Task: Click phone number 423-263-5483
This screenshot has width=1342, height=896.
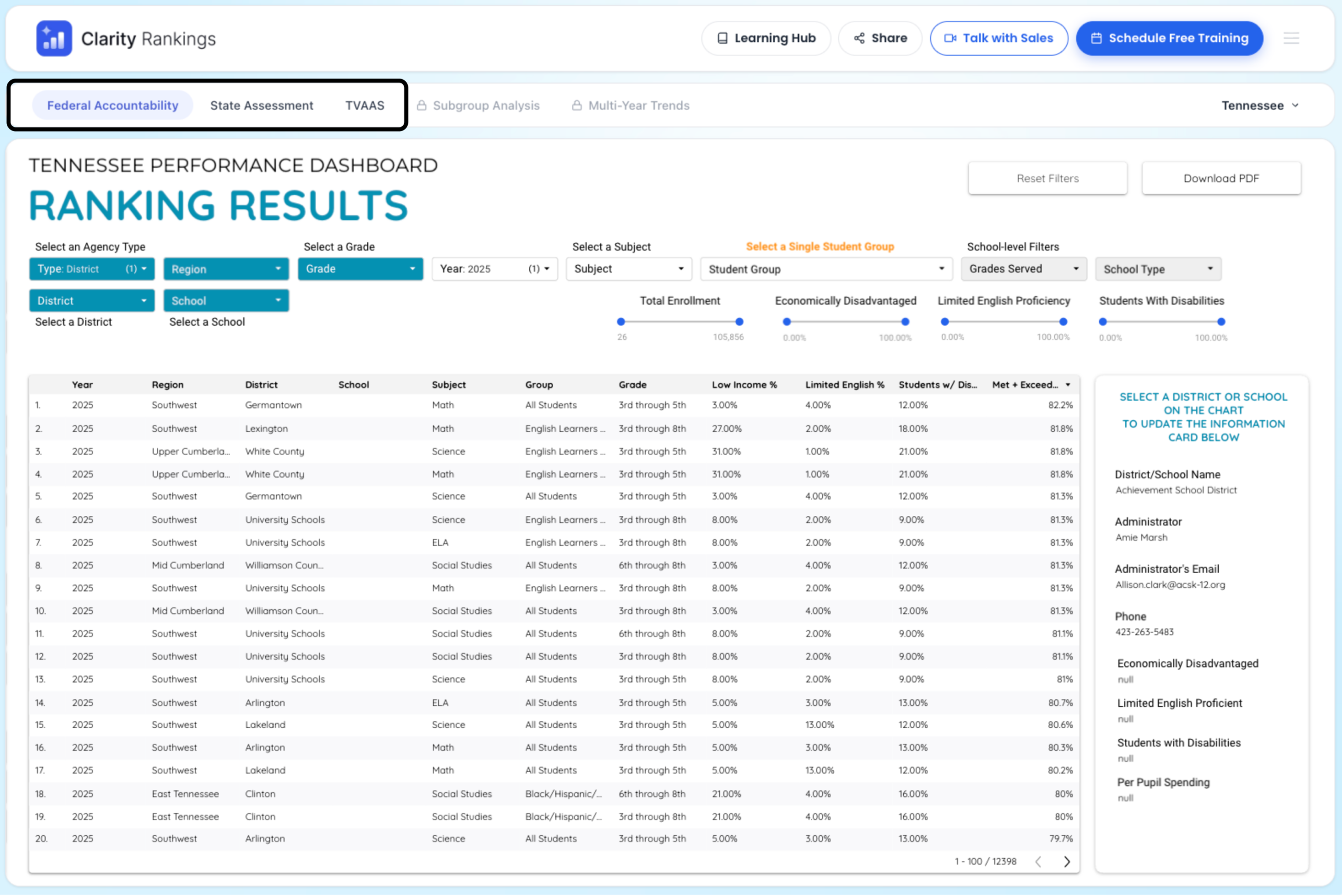Action: pos(1144,632)
